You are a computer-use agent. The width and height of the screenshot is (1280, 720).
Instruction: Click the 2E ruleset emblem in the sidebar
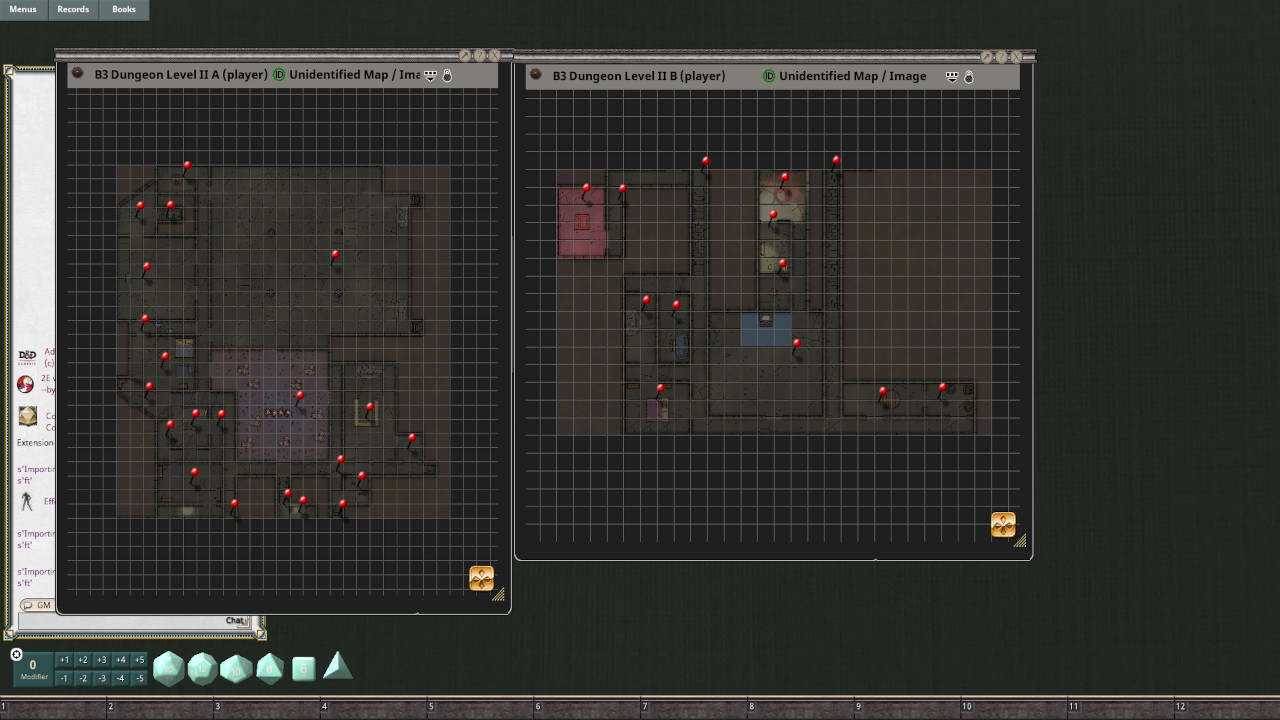25,385
